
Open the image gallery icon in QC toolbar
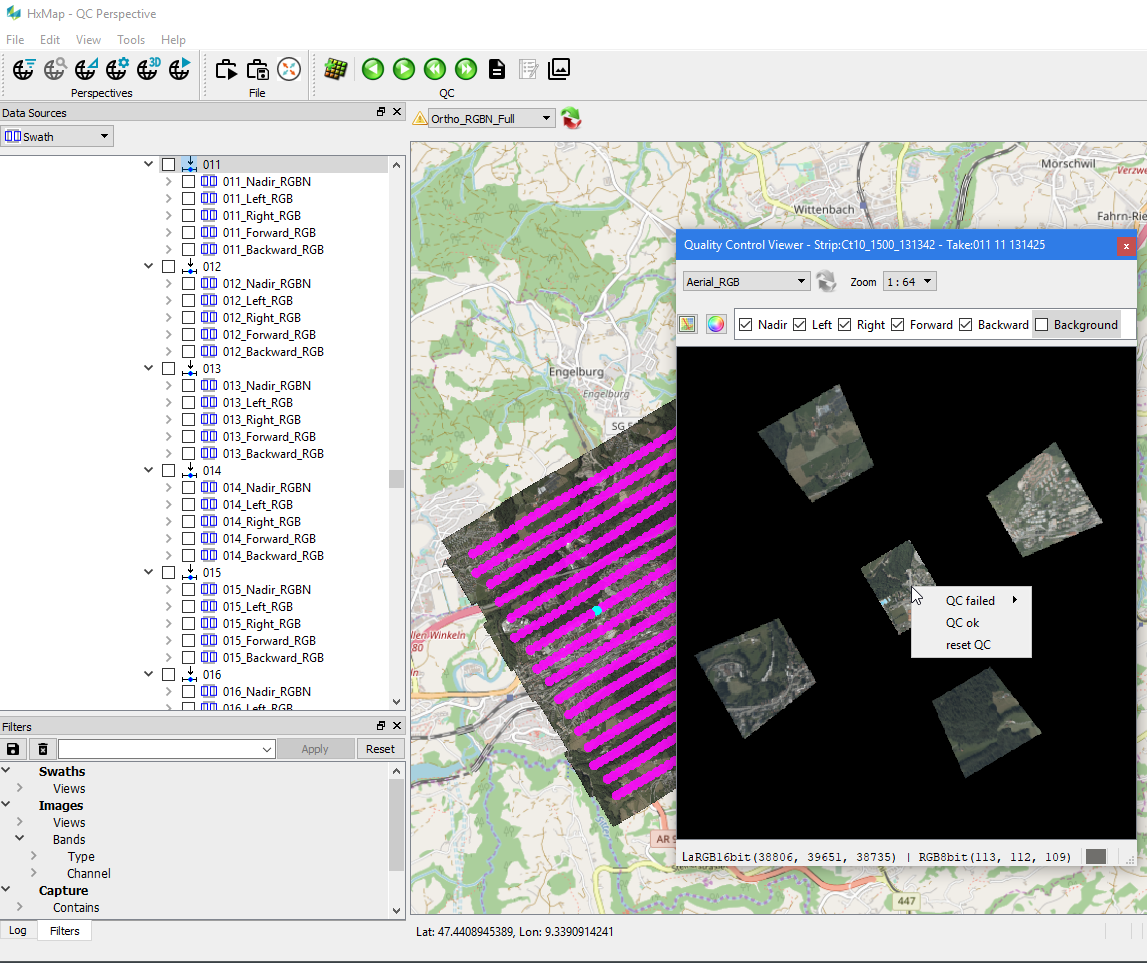click(x=559, y=69)
